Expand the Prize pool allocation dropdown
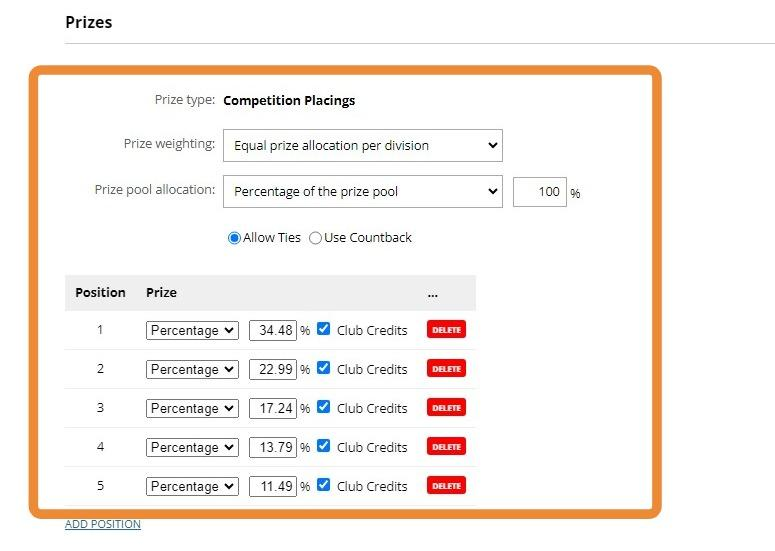The height and width of the screenshot is (551, 775). [x=362, y=191]
